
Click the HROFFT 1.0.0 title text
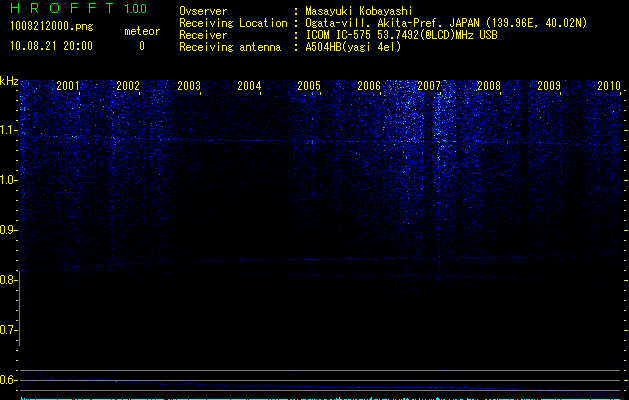tap(78, 8)
